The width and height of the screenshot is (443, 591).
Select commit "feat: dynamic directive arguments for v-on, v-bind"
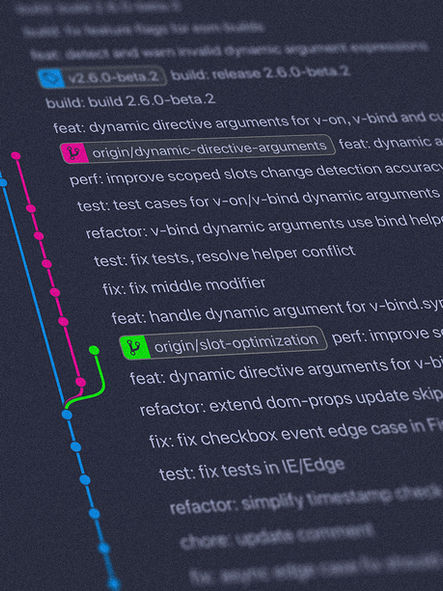pyautogui.click(x=248, y=123)
